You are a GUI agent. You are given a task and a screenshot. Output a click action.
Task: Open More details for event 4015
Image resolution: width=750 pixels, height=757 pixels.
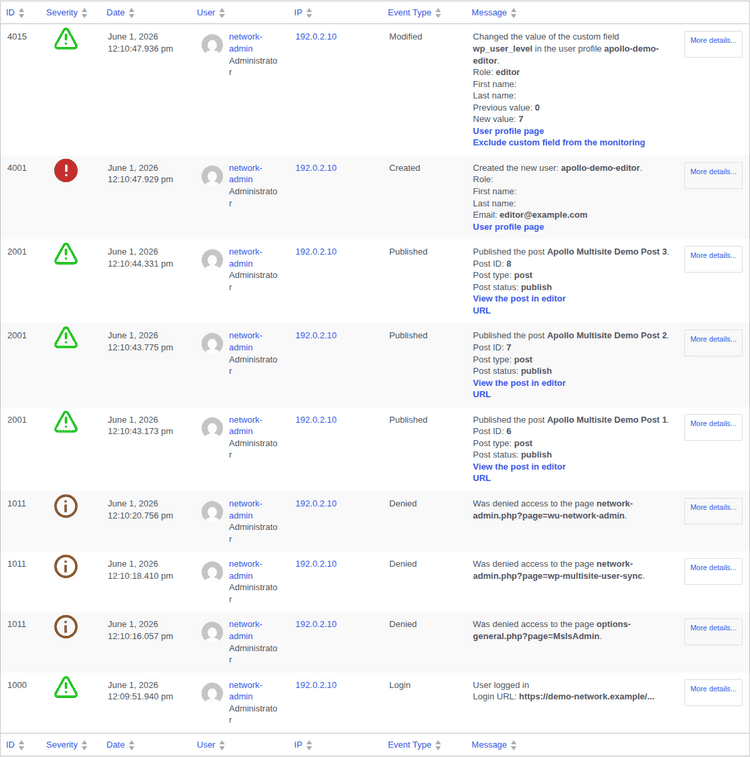[x=713, y=44]
